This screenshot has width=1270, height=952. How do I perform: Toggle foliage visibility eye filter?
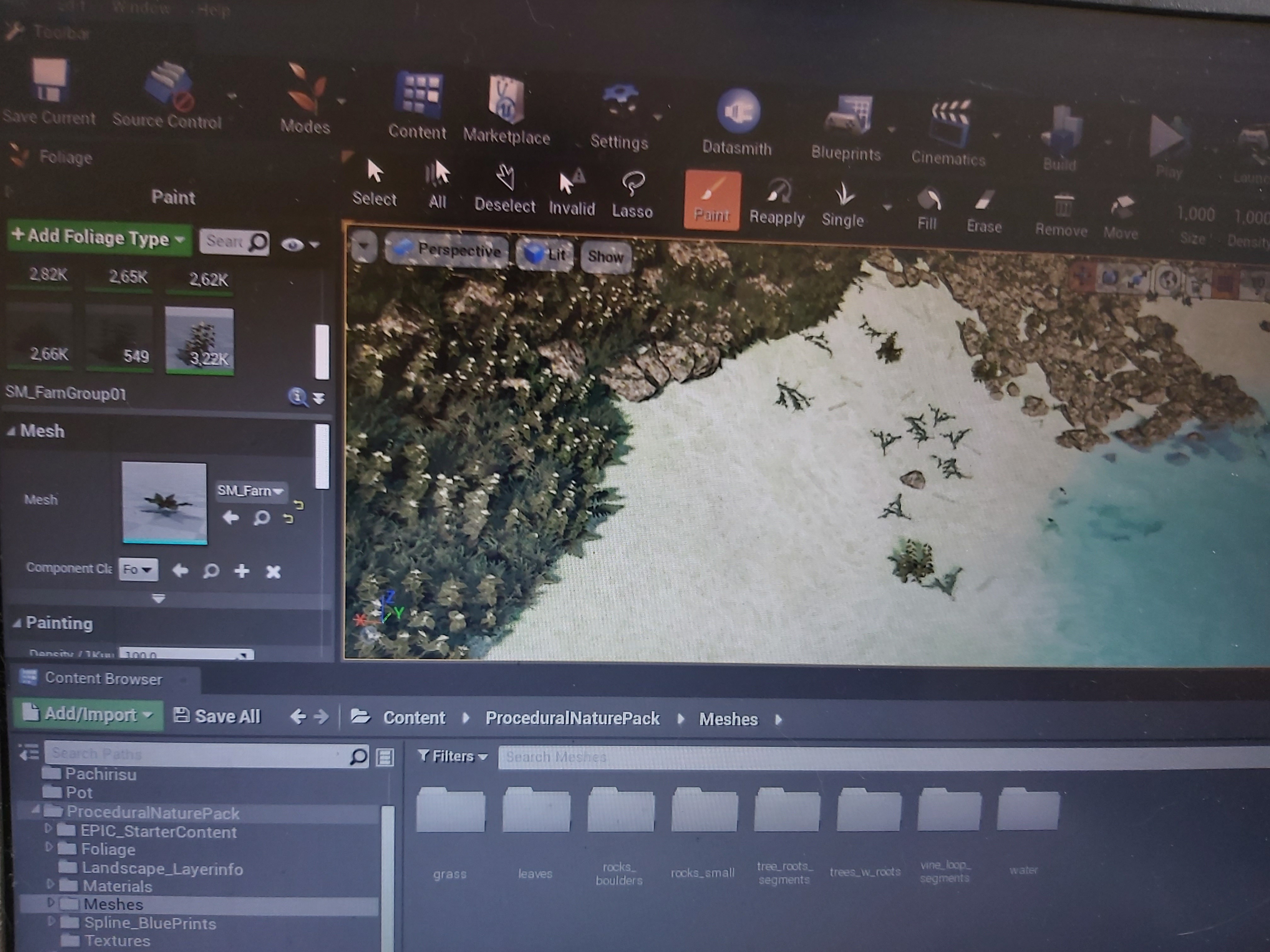(292, 245)
